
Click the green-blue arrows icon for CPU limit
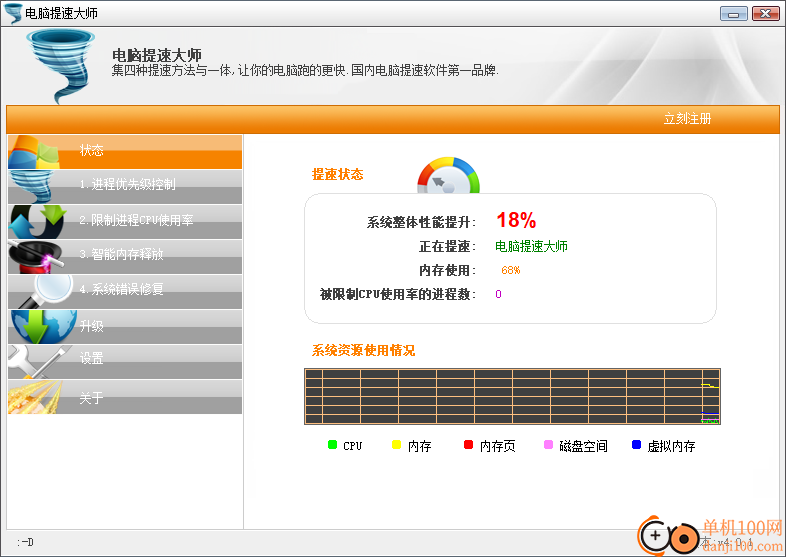38,222
